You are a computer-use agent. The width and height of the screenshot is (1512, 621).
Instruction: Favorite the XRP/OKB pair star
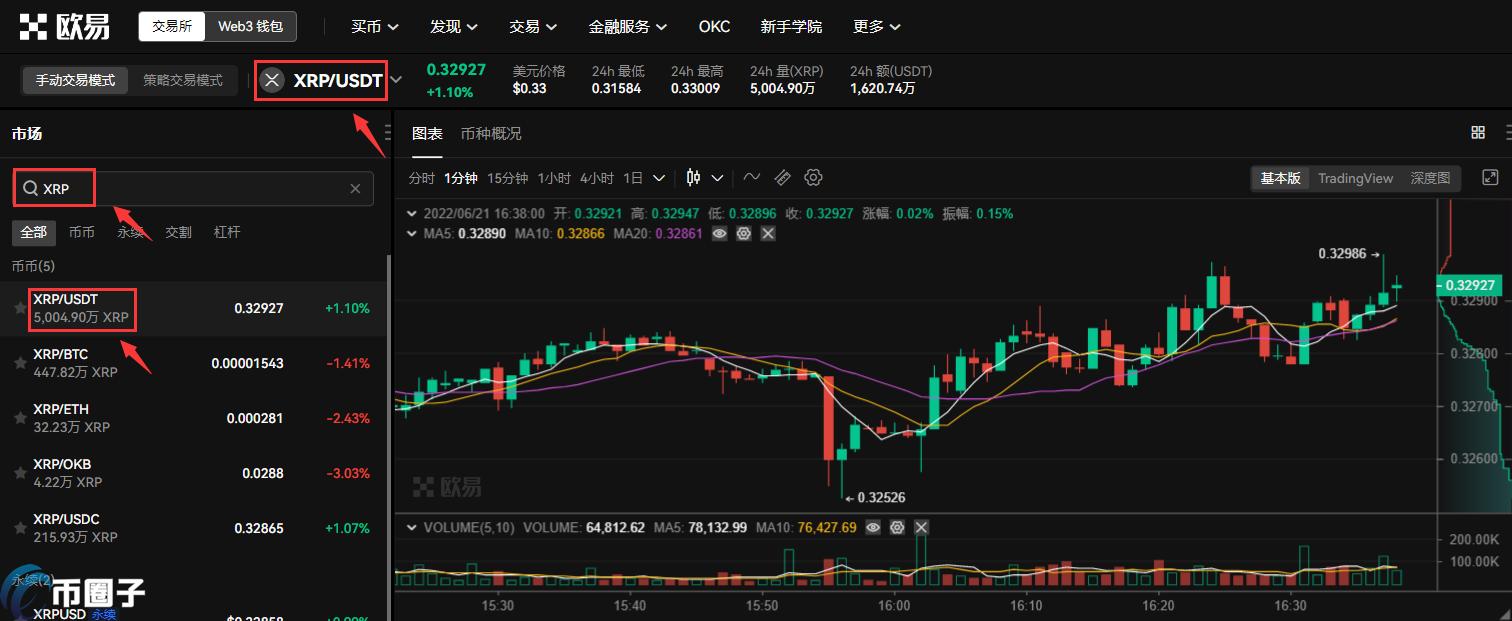pyautogui.click(x=20, y=473)
